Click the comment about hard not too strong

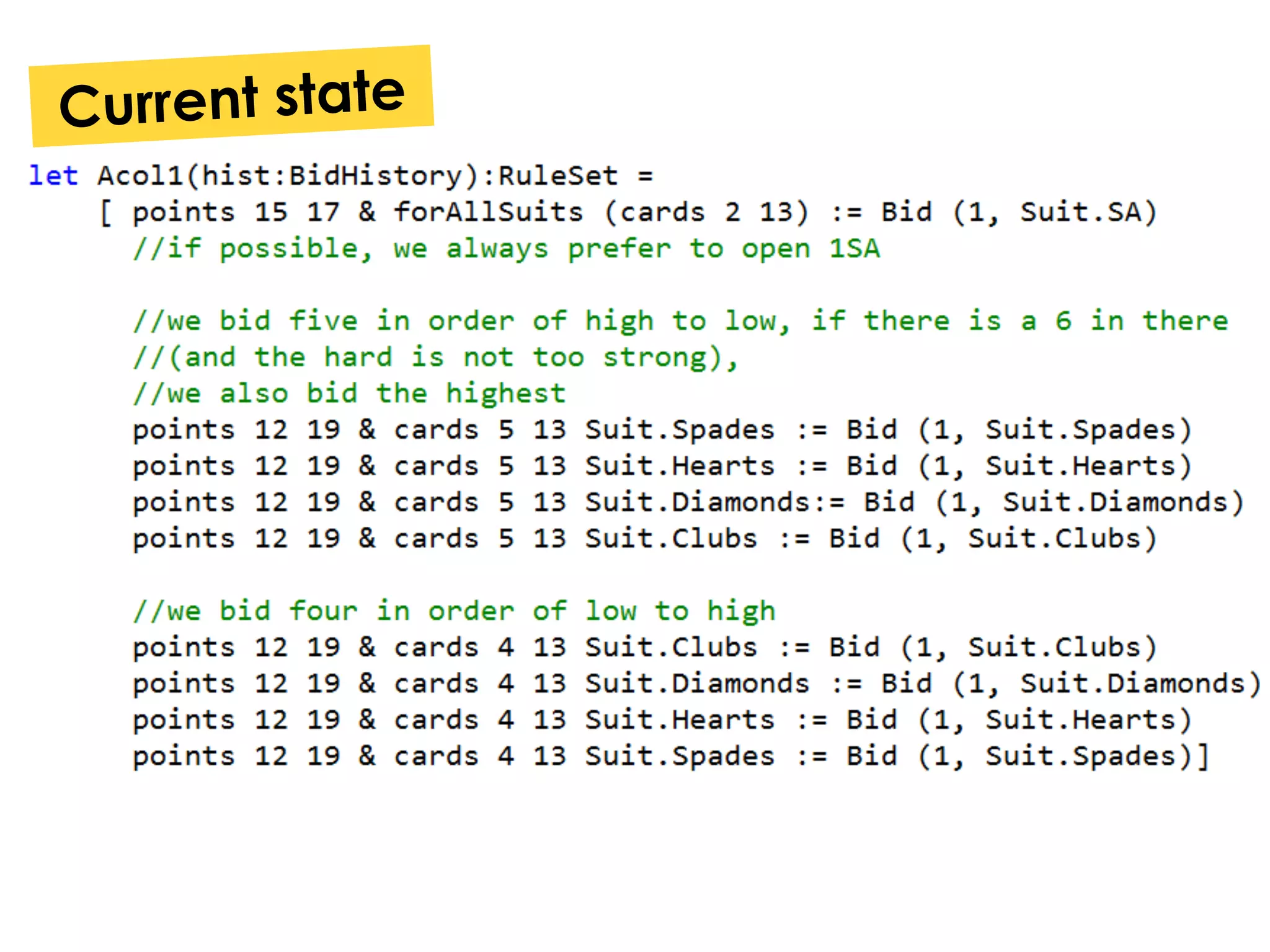tap(435, 358)
